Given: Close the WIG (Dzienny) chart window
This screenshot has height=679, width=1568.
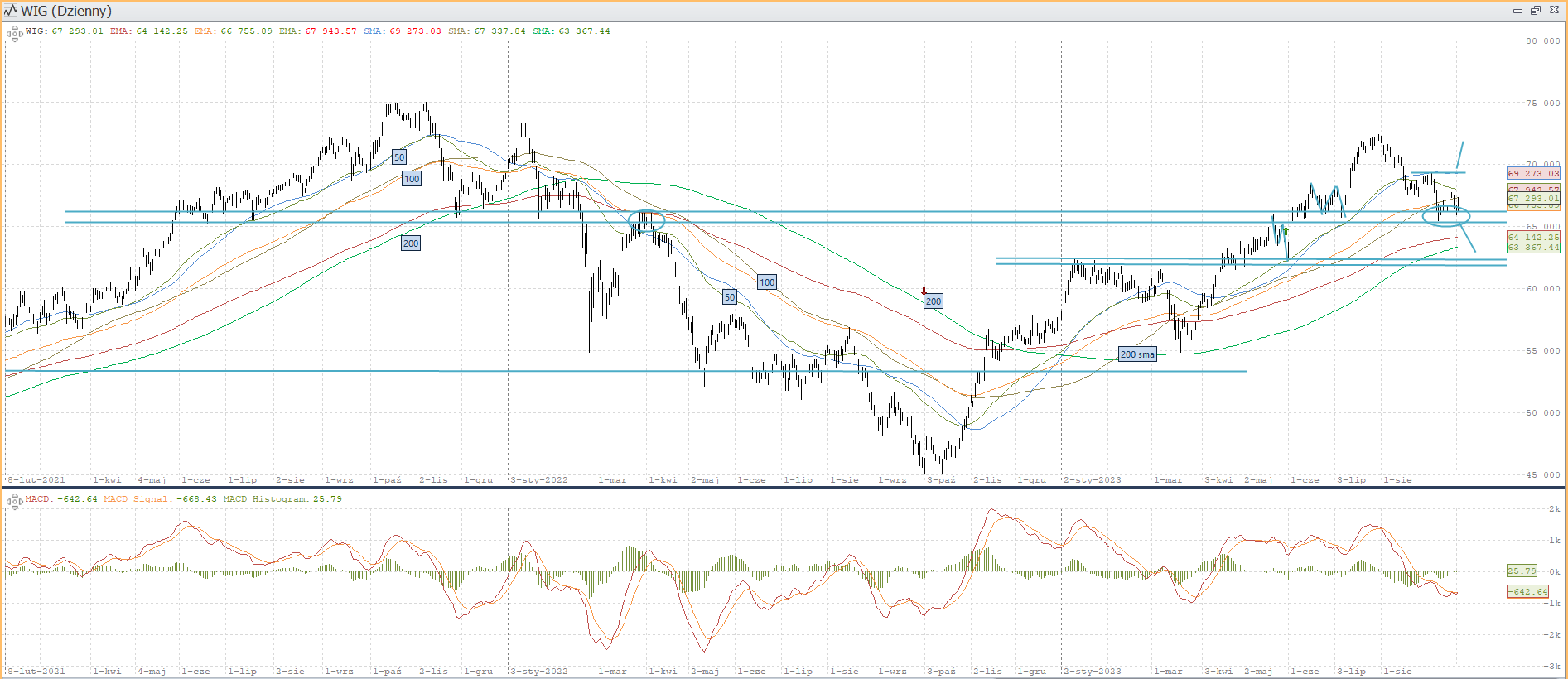Looking at the screenshot, I should point(1553,11).
